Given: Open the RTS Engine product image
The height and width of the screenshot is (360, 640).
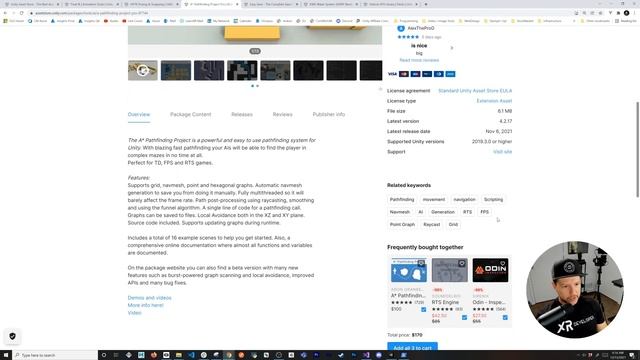Looking at the screenshot, I should 449,270.
